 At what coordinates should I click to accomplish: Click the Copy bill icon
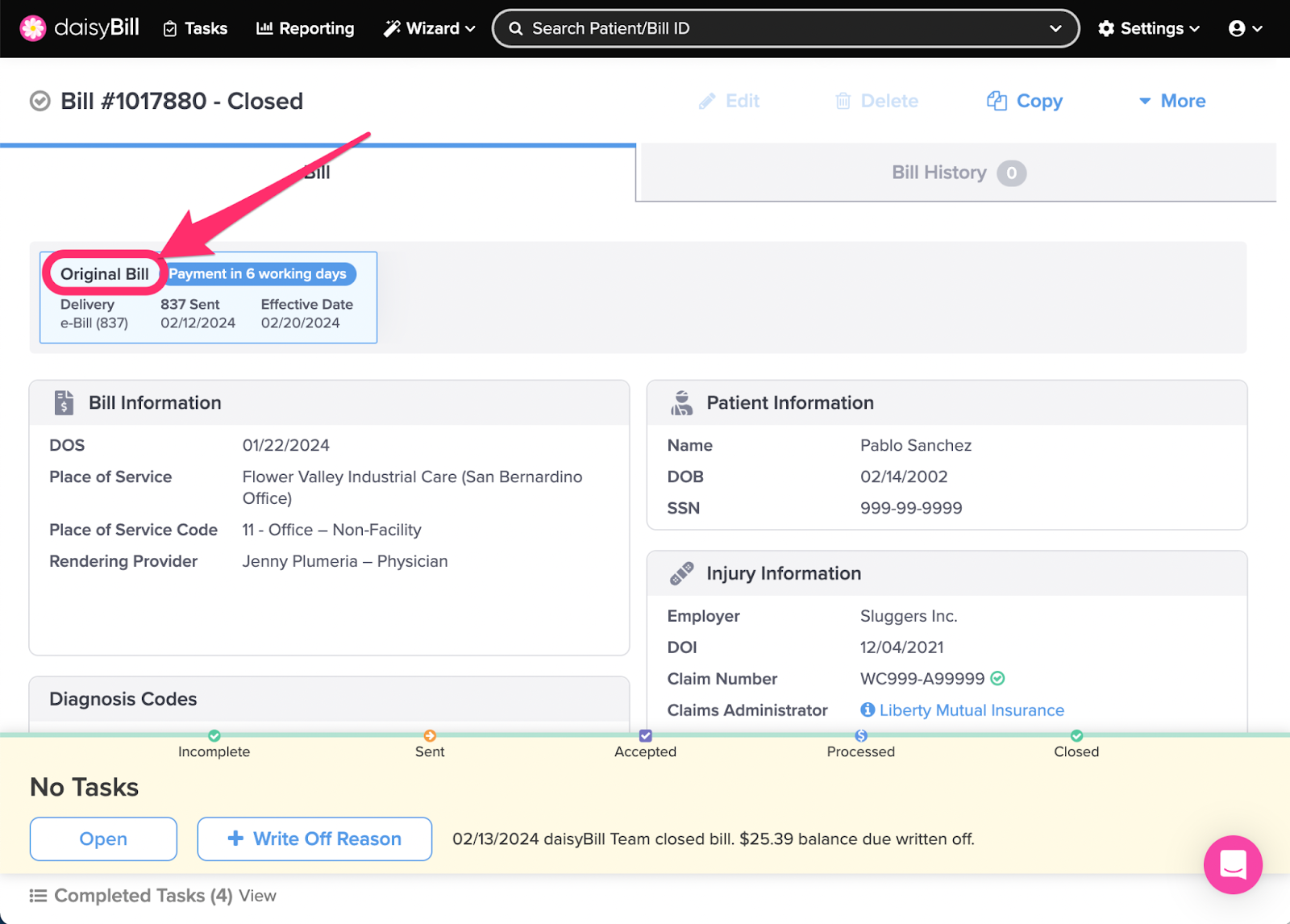click(997, 101)
